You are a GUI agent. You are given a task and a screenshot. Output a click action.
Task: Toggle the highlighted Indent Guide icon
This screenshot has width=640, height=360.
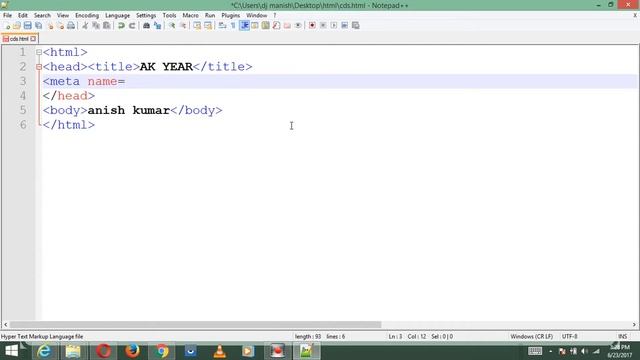[x=244, y=25]
